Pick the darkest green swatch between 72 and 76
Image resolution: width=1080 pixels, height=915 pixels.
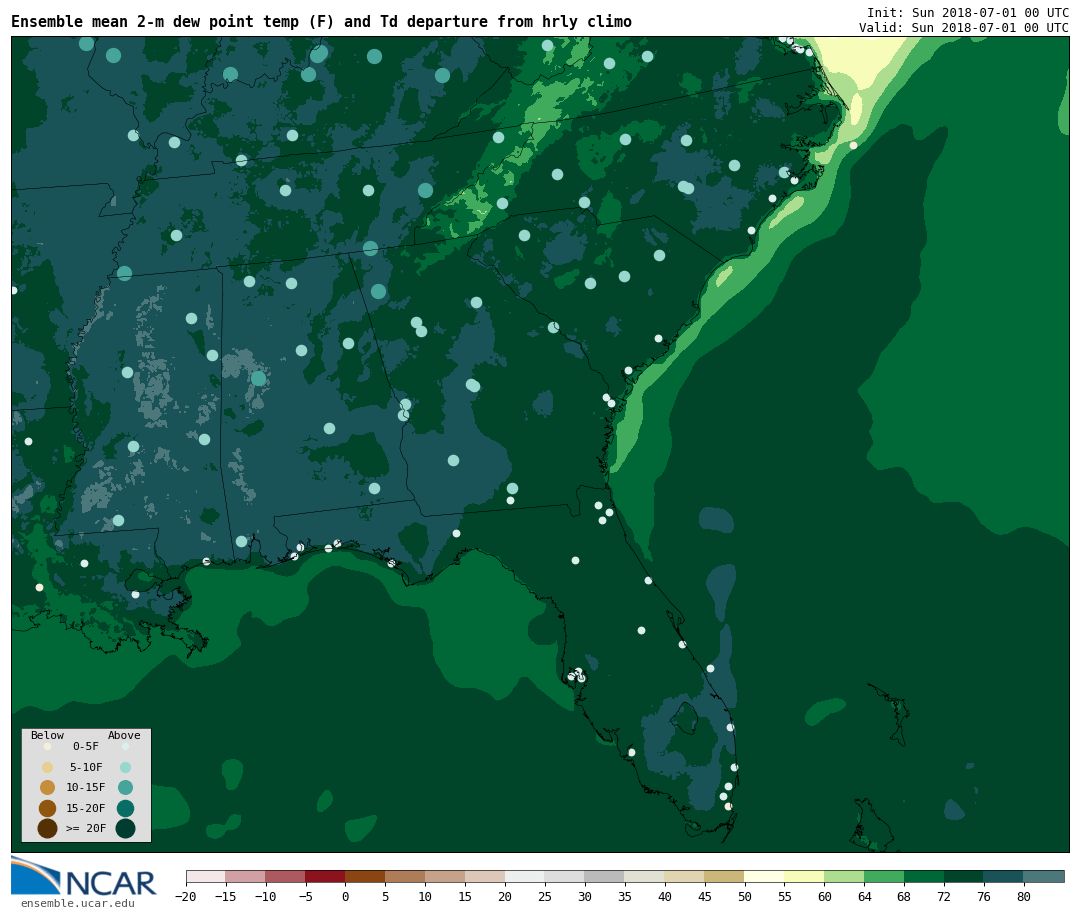coord(964,876)
